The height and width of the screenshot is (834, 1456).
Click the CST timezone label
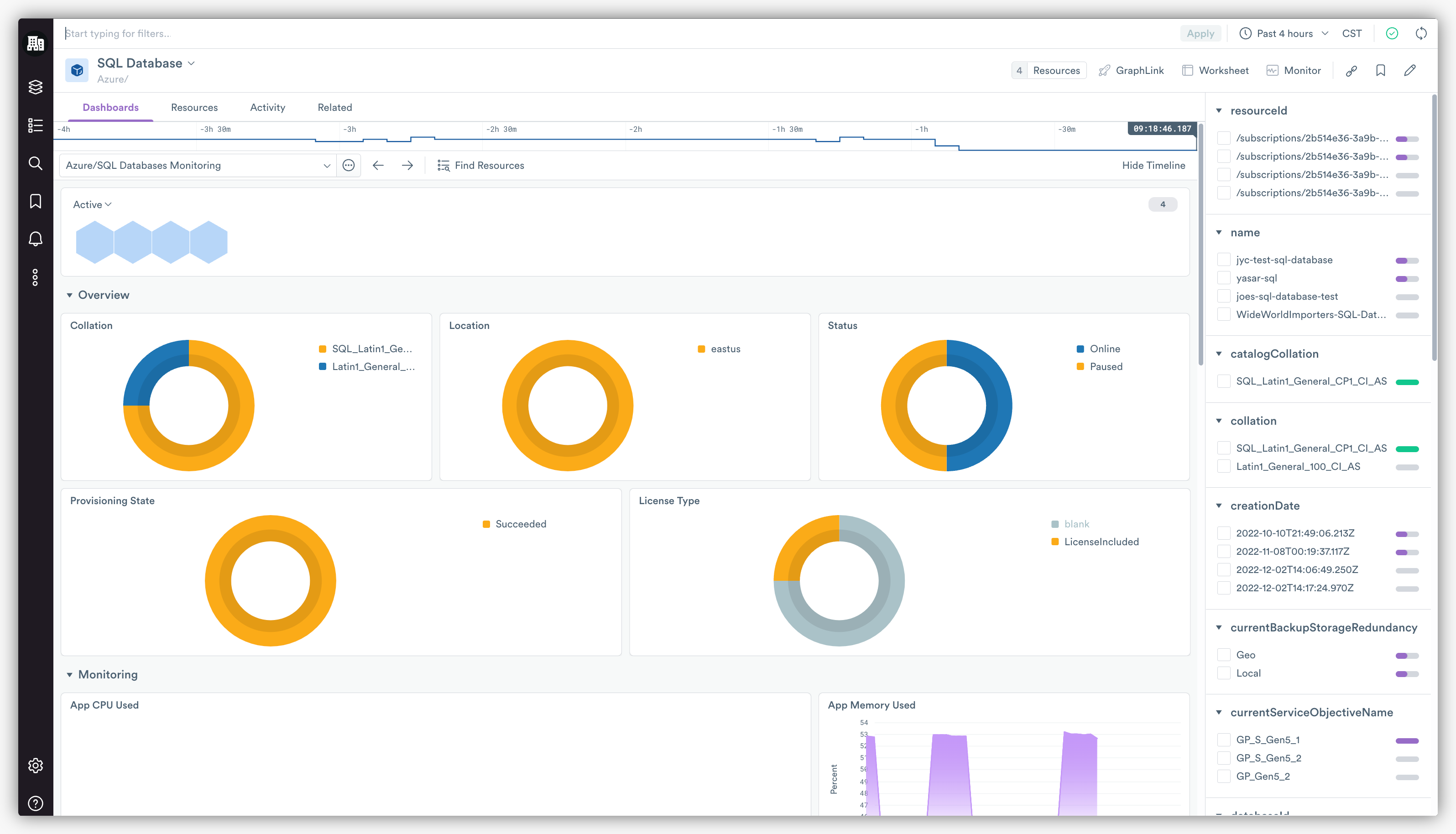(1351, 34)
